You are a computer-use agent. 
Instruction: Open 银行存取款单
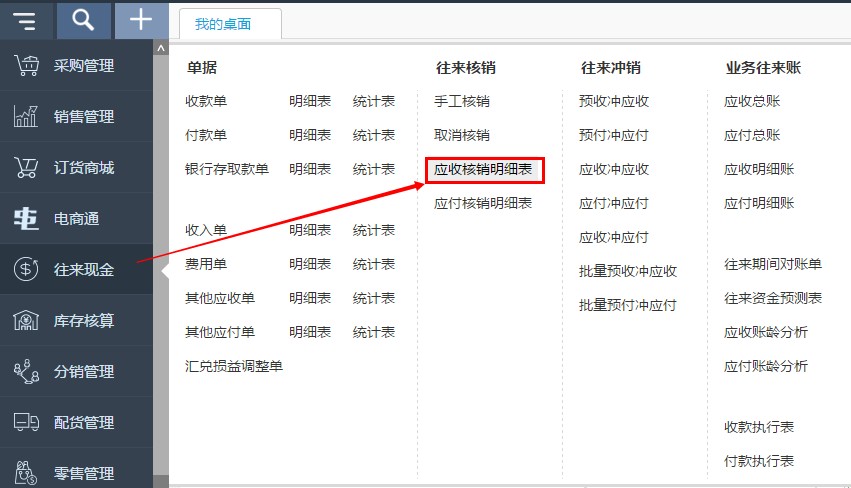(x=227, y=169)
